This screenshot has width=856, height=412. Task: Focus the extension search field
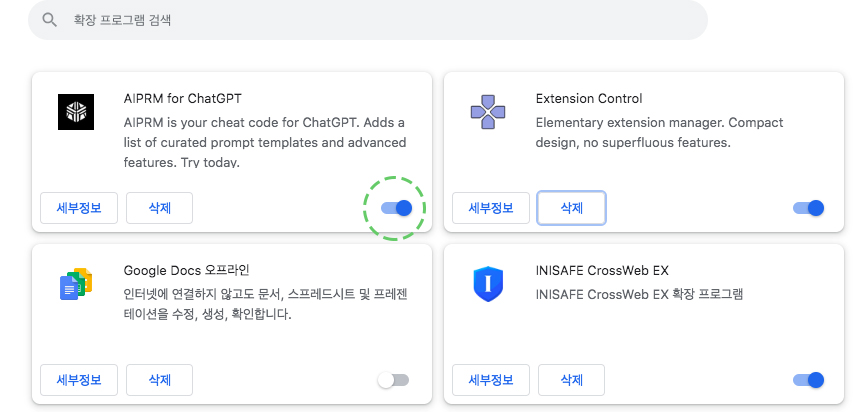point(367,20)
